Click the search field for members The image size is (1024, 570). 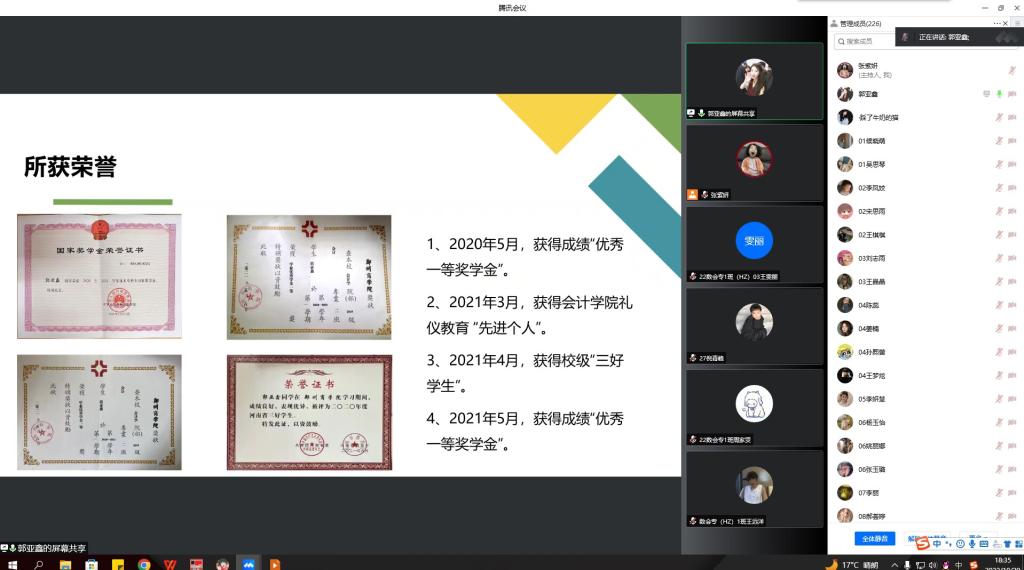click(865, 41)
